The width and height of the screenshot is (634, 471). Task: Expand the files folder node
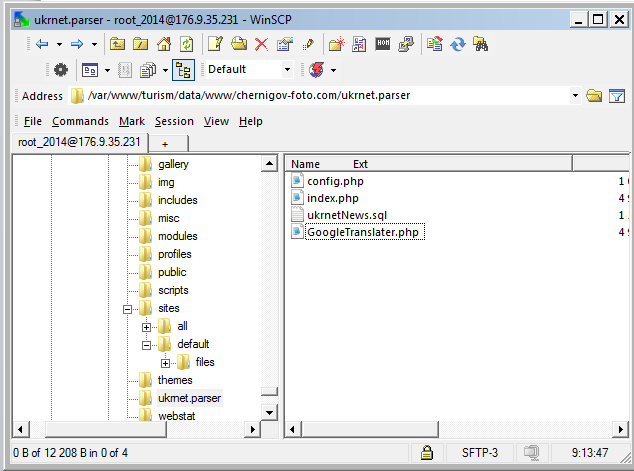pos(165,363)
